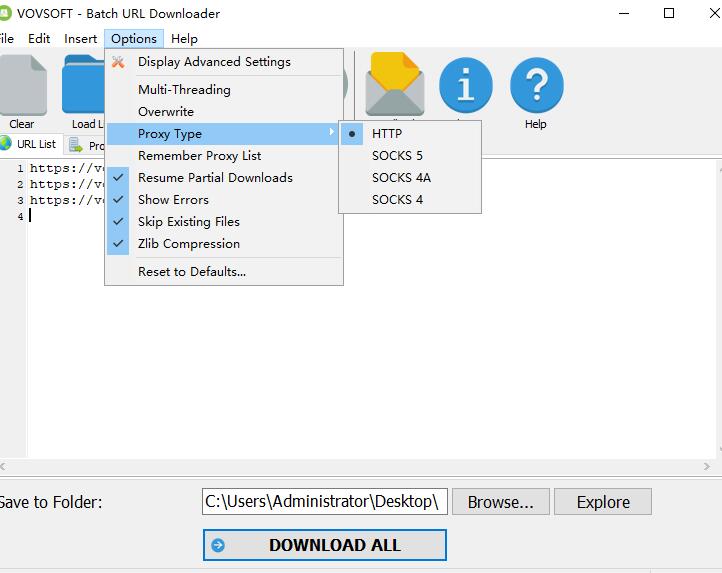Click the Load List folder icon

83,84
